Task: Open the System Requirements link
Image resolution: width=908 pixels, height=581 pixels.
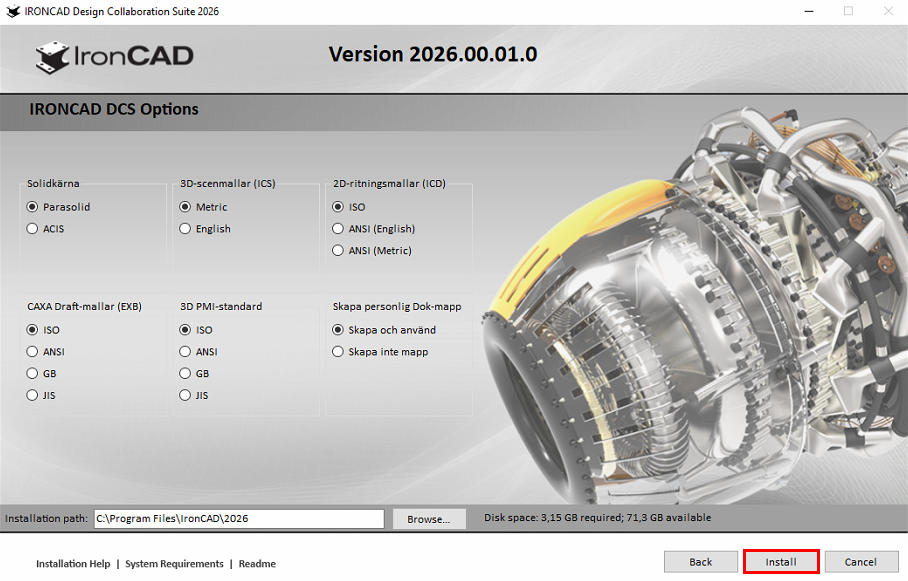Action: (x=174, y=564)
